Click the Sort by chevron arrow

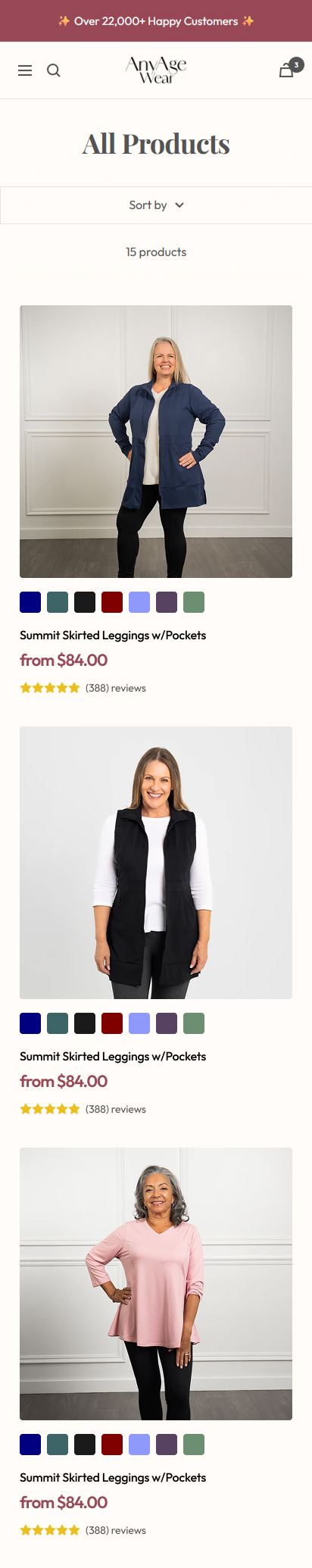[x=179, y=205]
